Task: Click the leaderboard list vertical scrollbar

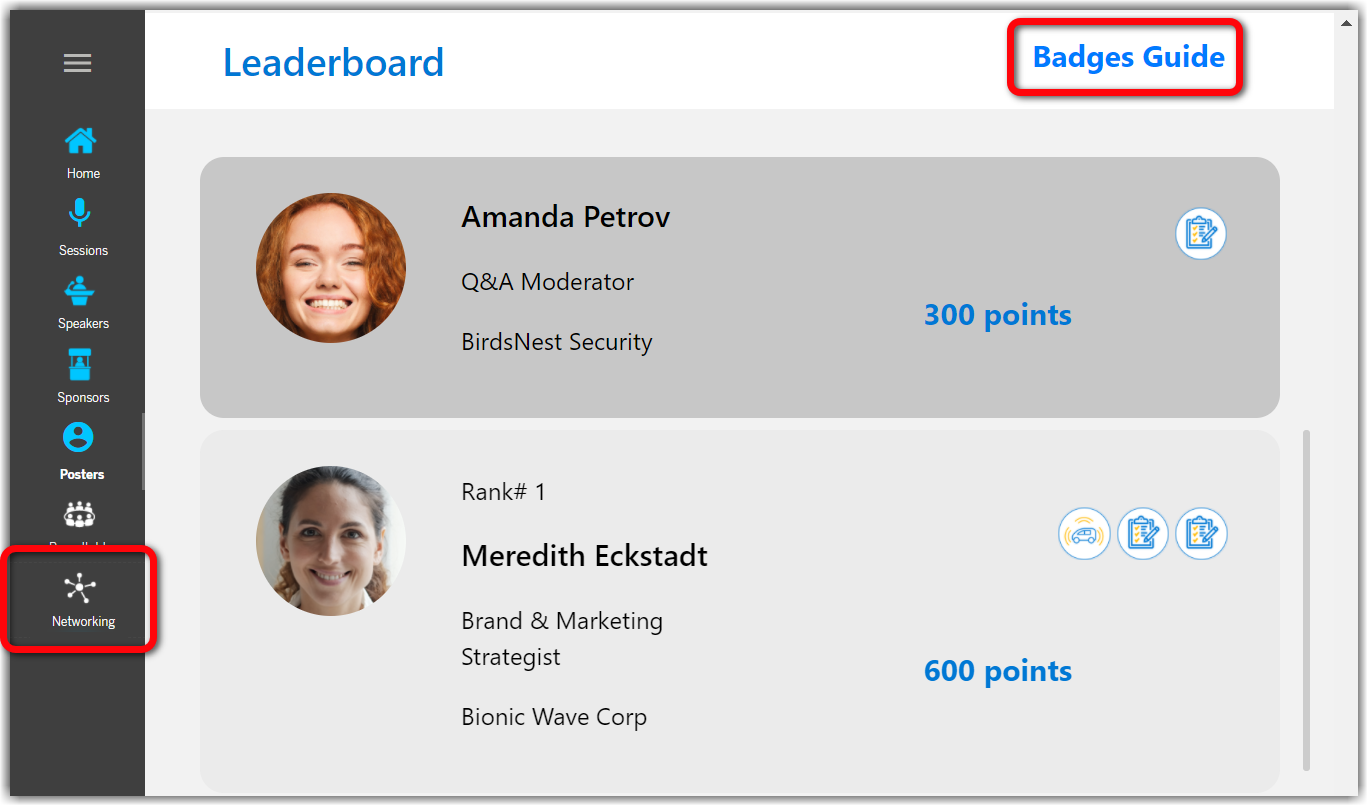Action: 1306,600
